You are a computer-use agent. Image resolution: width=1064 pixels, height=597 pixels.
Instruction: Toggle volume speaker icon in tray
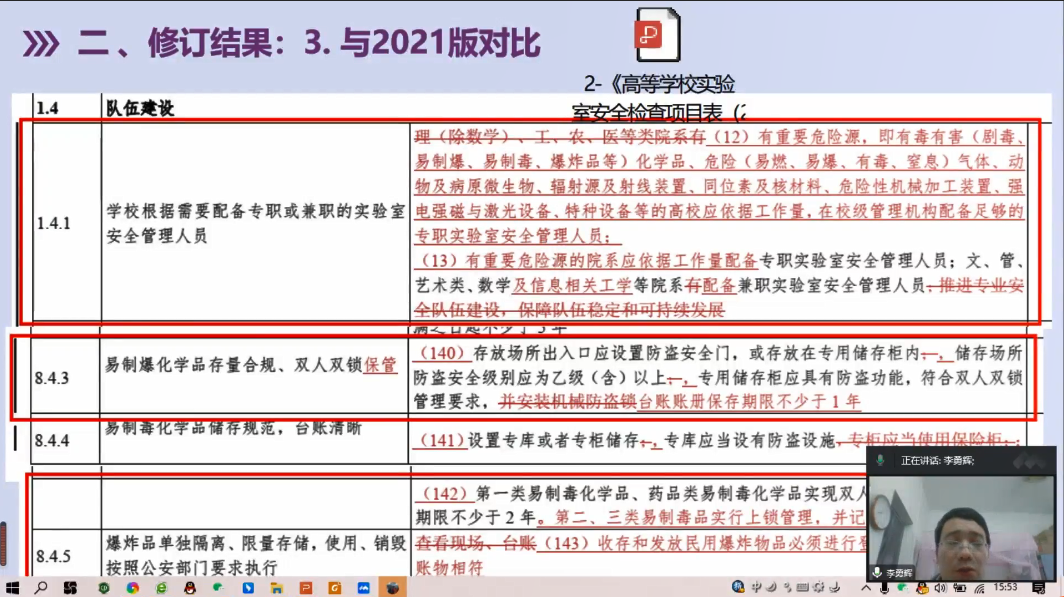(941, 588)
